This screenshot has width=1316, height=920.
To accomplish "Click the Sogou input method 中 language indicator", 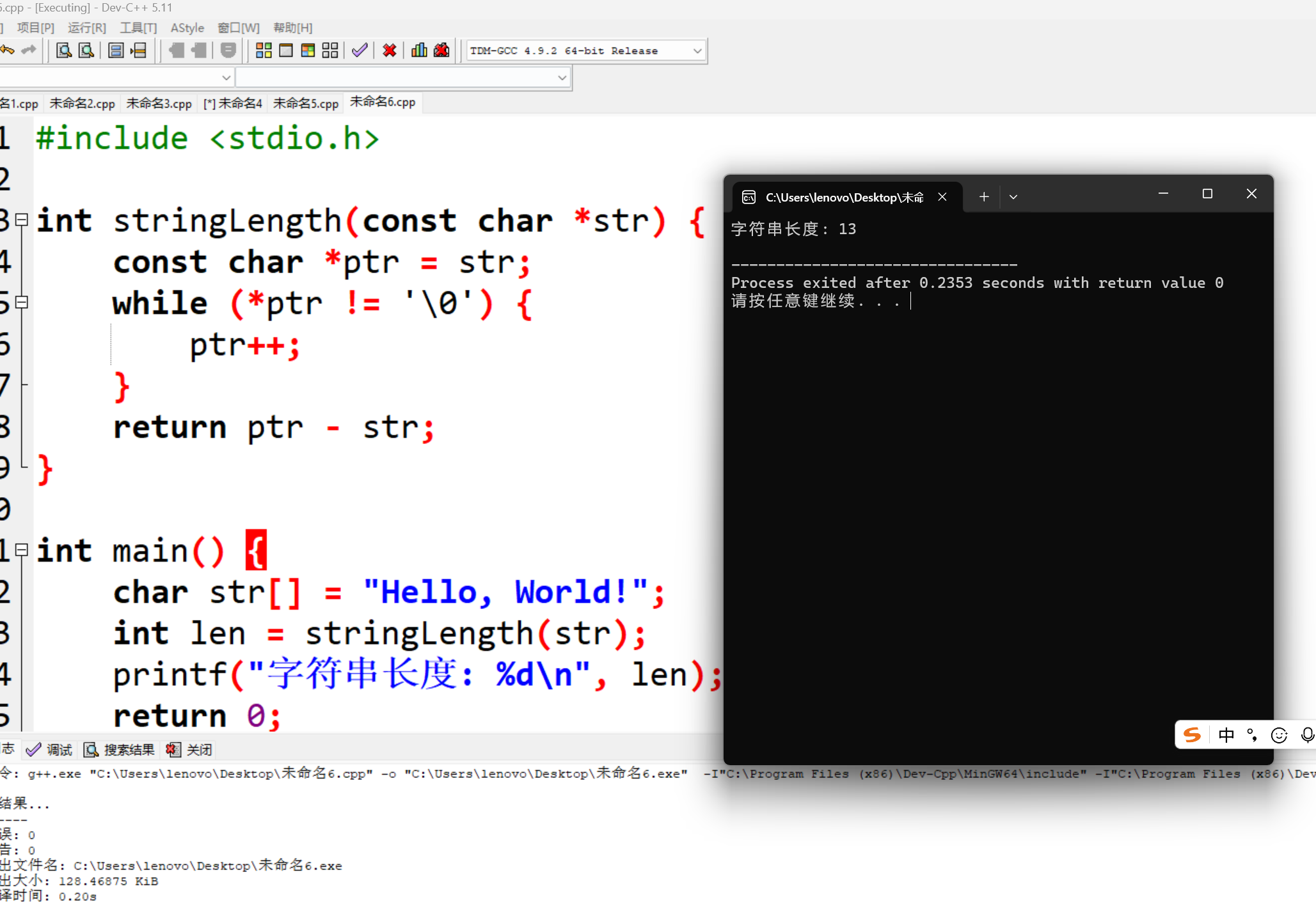I will click(x=1226, y=735).
